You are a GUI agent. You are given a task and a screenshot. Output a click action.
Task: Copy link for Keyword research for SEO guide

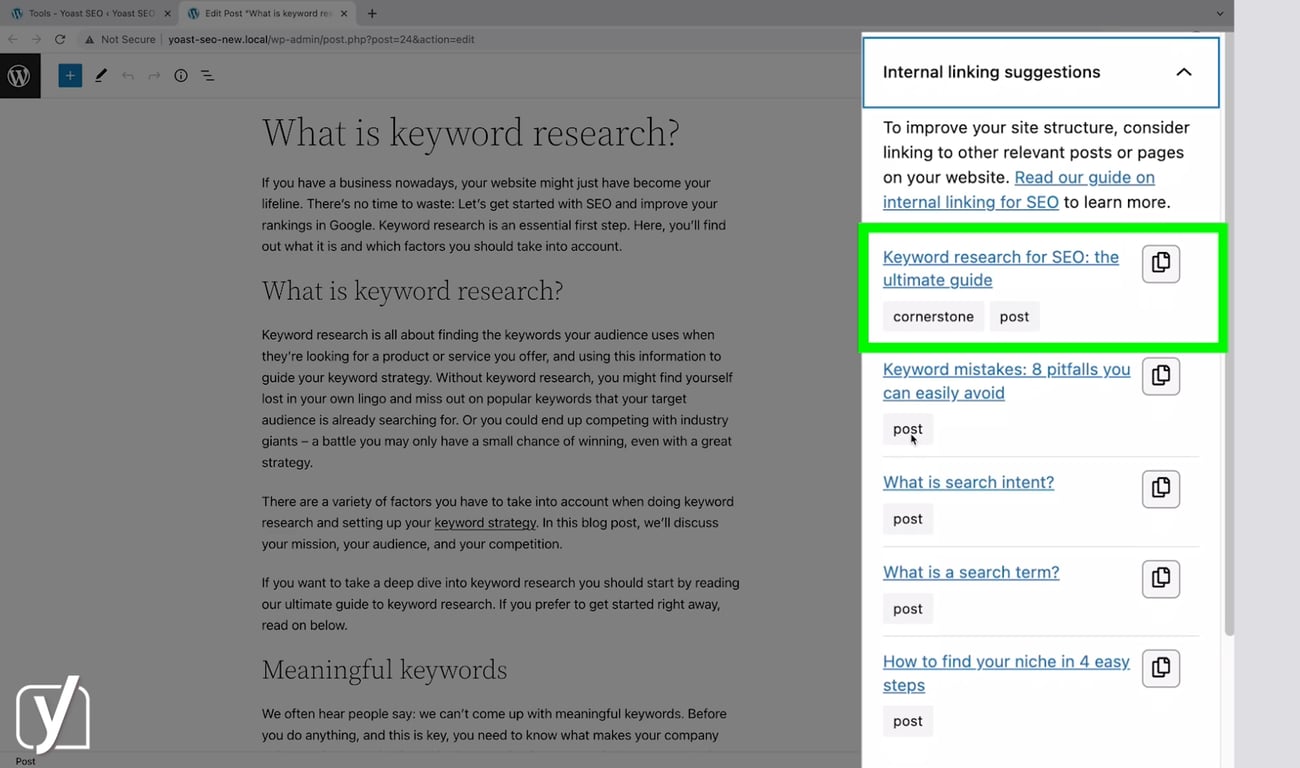[x=1160, y=263]
